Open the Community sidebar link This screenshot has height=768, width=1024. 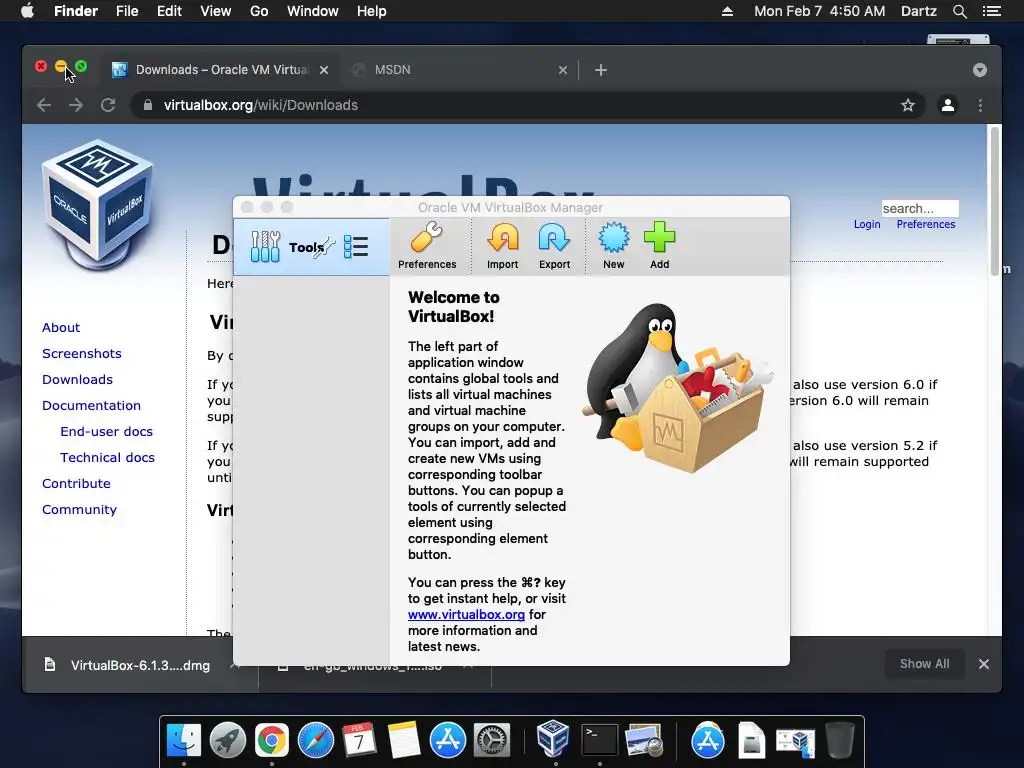coord(79,510)
